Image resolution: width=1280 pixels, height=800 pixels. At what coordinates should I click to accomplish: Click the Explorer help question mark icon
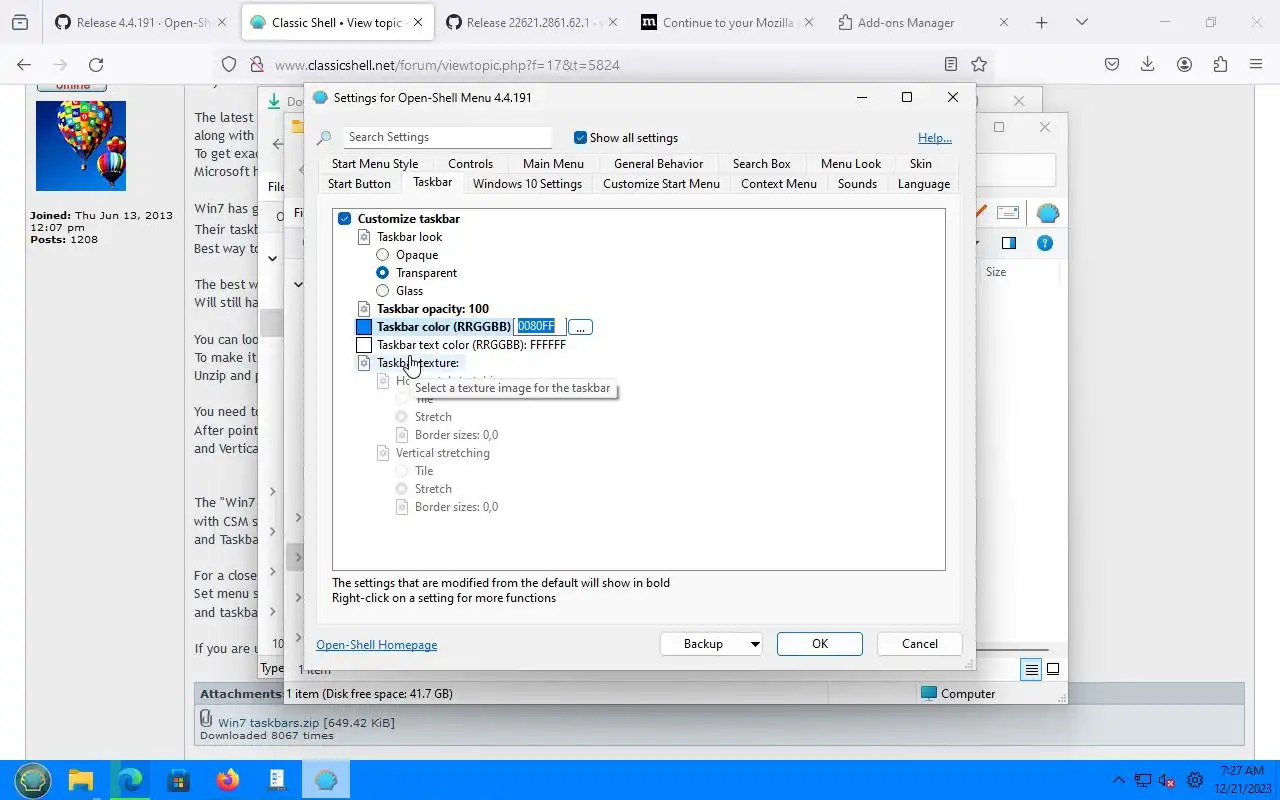coord(1044,243)
